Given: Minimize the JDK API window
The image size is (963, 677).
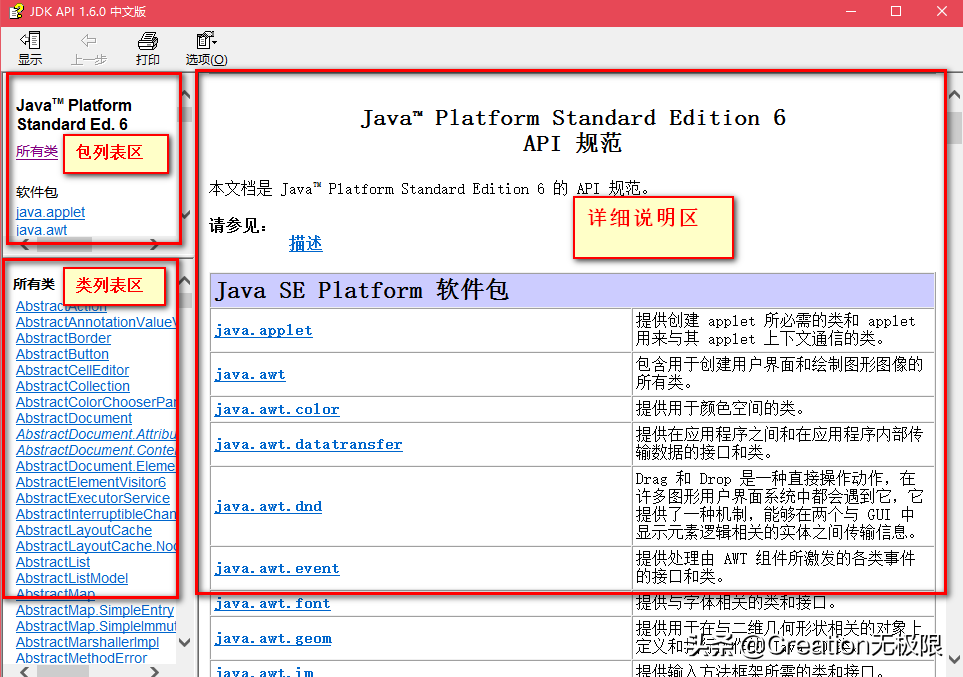Looking at the screenshot, I should point(851,11).
